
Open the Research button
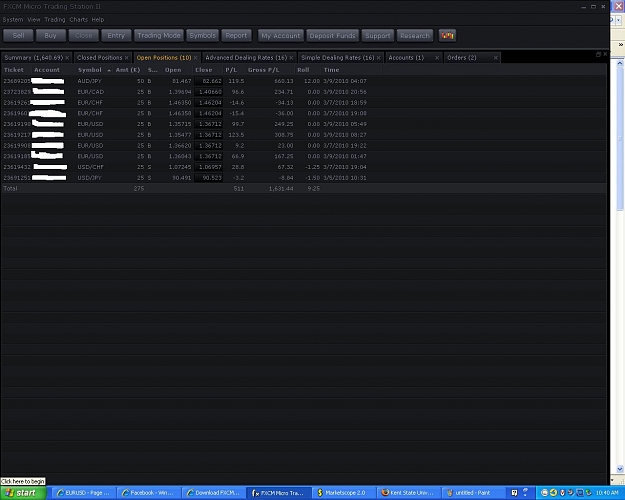tap(415, 35)
